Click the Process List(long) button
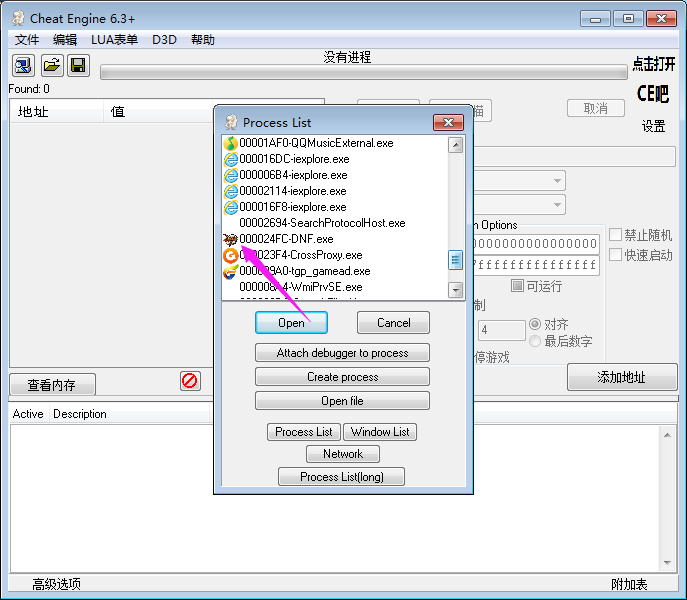The height and width of the screenshot is (600, 687). [x=341, y=476]
